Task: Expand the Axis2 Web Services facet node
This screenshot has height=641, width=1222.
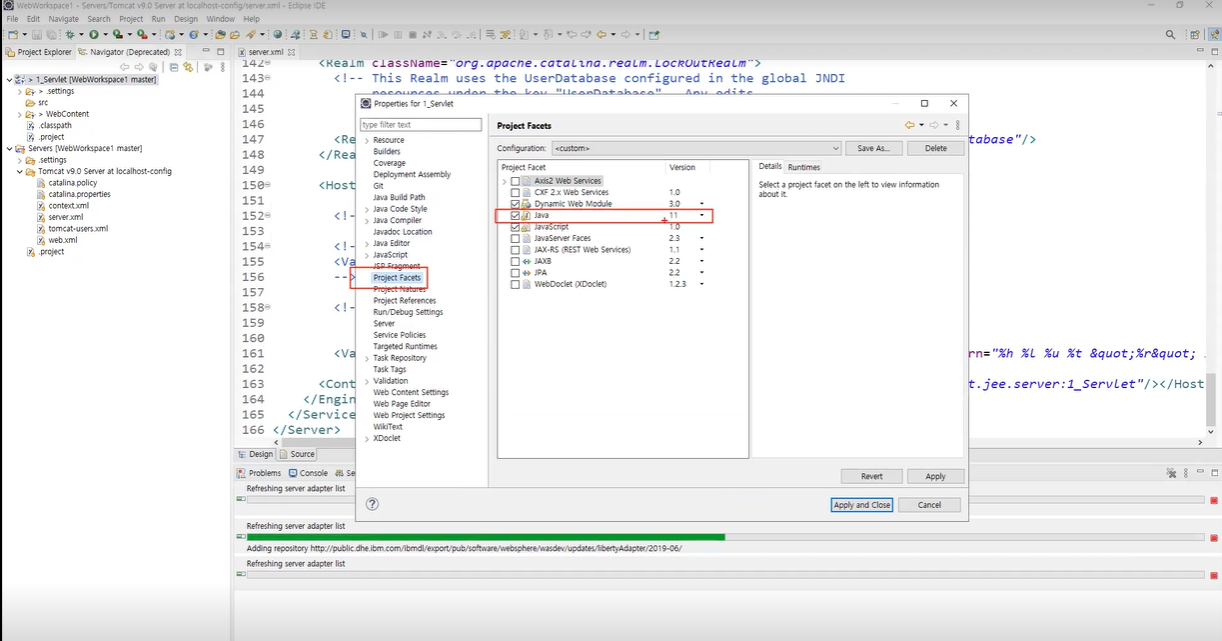Action: (504, 181)
